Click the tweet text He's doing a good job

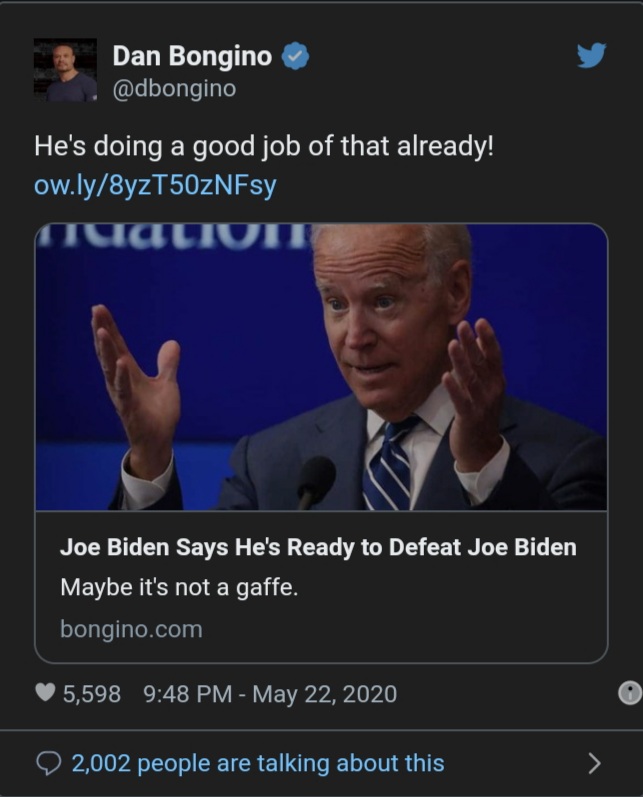(264, 146)
